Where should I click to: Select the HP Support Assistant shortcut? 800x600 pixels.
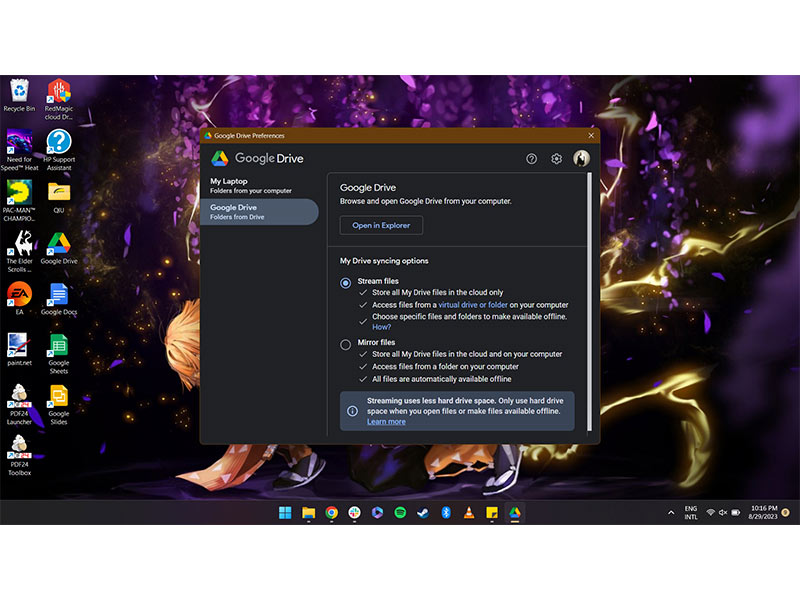pyautogui.click(x=59, y=150)
